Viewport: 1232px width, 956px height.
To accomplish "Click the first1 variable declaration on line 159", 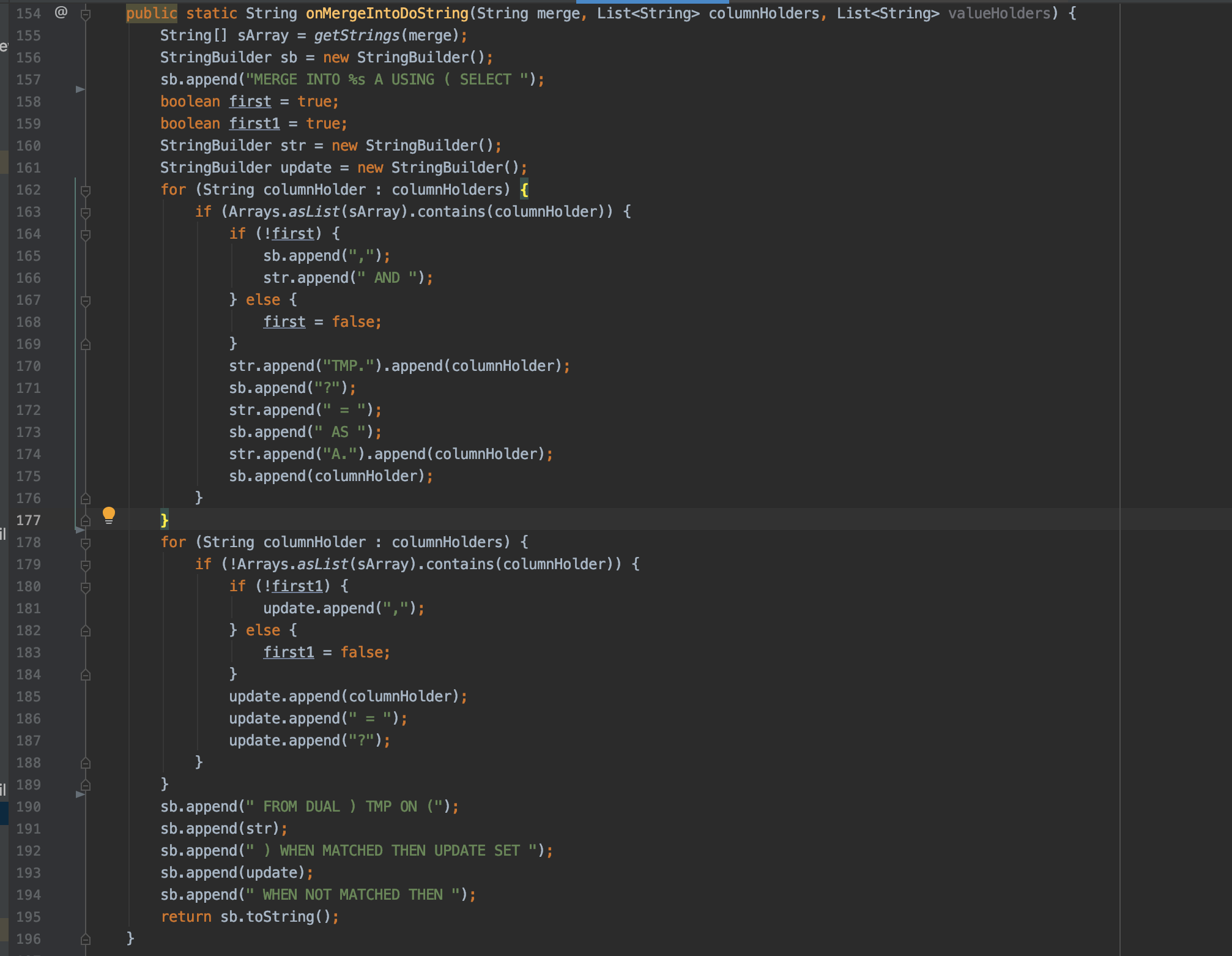I will click(x=254, y=124).
